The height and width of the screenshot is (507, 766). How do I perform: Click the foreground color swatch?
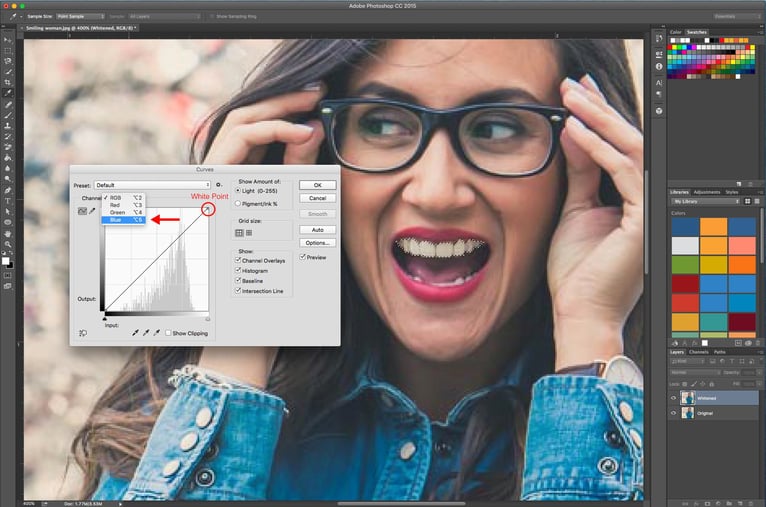click(5, 261)
